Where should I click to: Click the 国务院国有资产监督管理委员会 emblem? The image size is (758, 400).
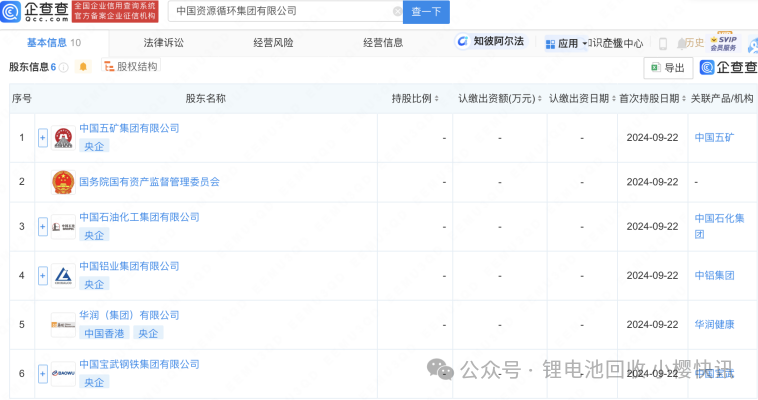point(63,182)
